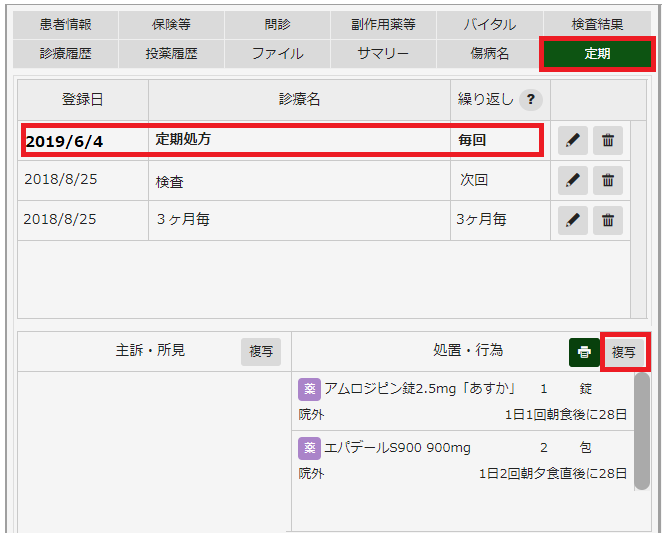
Task: Click 1日1回朝食後に28日 dosage text
Action: pyautogui.click(x=566, y=415)
